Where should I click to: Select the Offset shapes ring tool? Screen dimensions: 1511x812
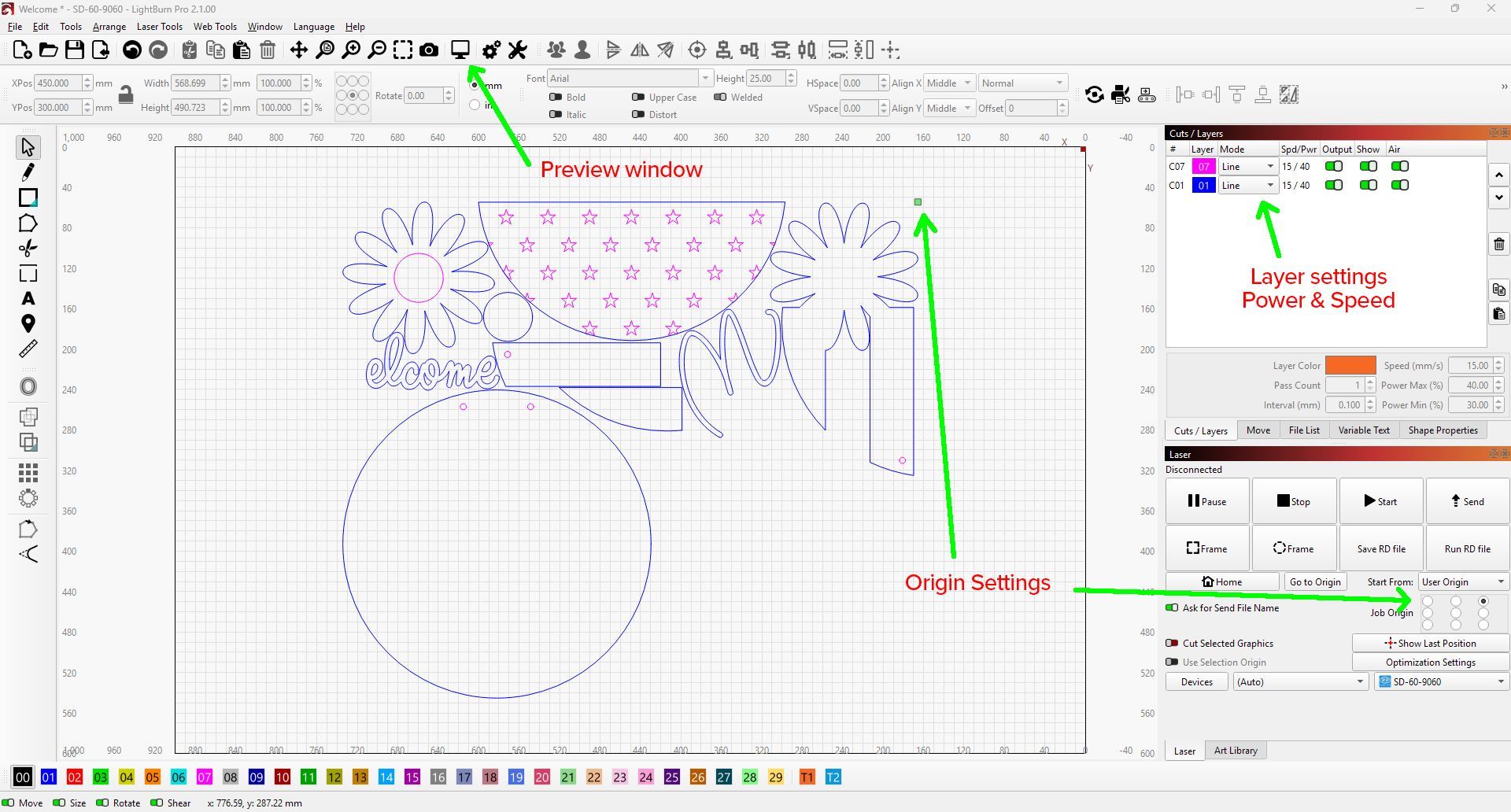(28, 386)
